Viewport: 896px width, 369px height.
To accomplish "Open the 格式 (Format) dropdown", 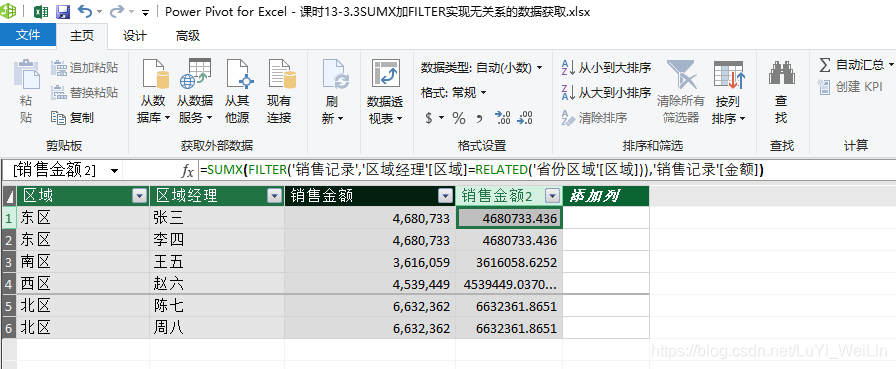I will click(x=454, y=92).
